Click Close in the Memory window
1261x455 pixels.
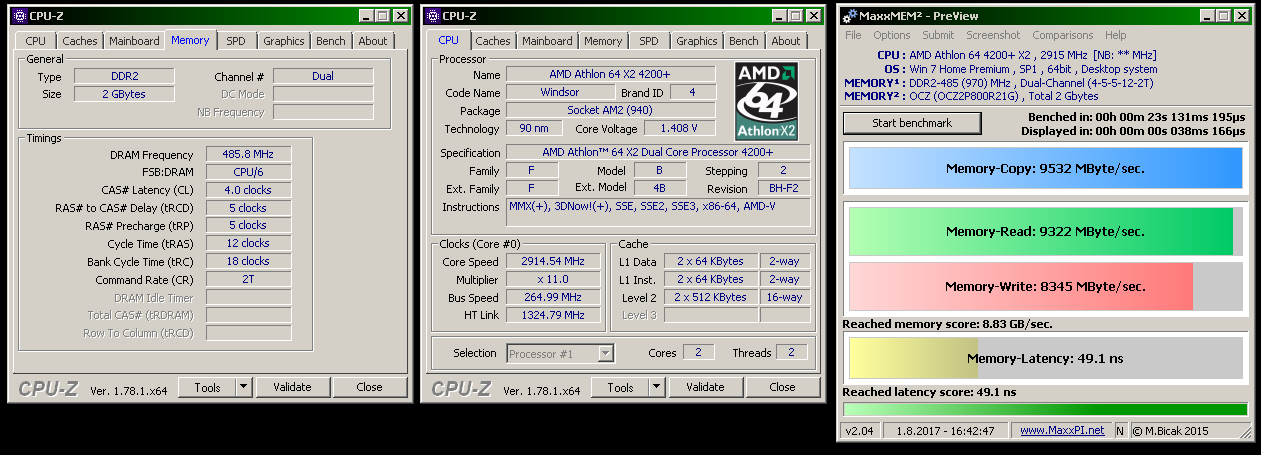(369, 387)
